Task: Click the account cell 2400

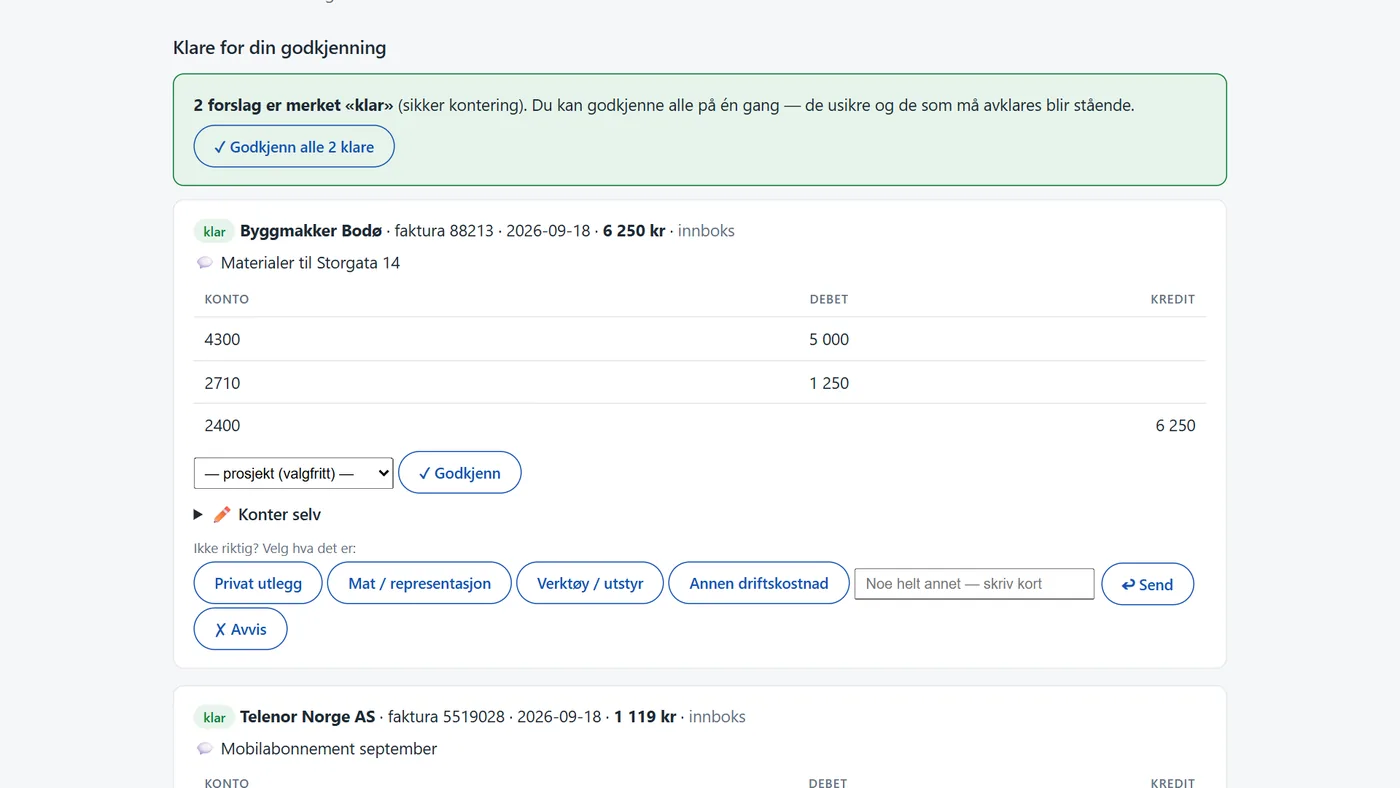Action: coord(223,425)
